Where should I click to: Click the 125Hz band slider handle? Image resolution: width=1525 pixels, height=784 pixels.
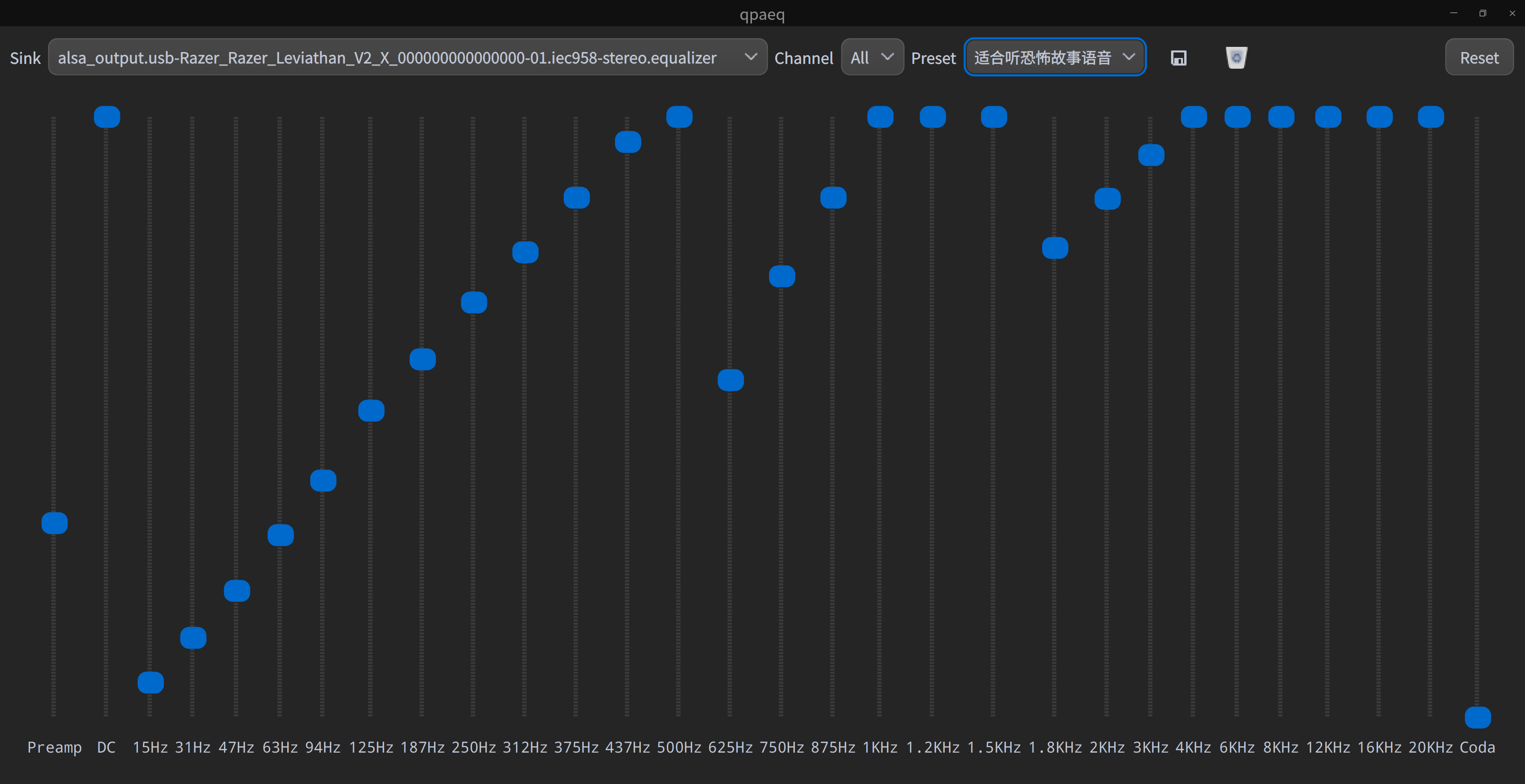tap(371, 411)
